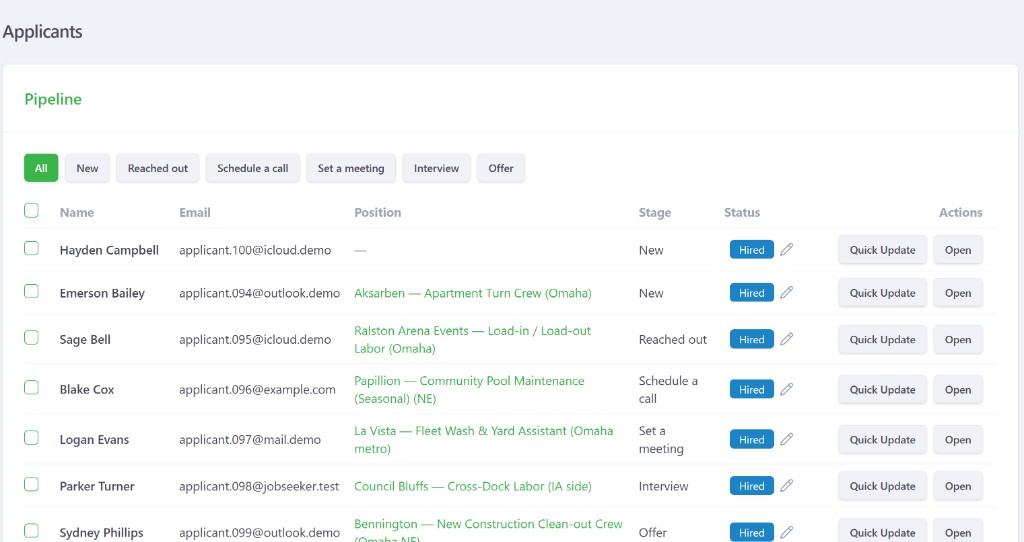Screen dimensions: 1024x542
Task: Quick Update Hayden Campbell
Action: click(x=882, y=250)
